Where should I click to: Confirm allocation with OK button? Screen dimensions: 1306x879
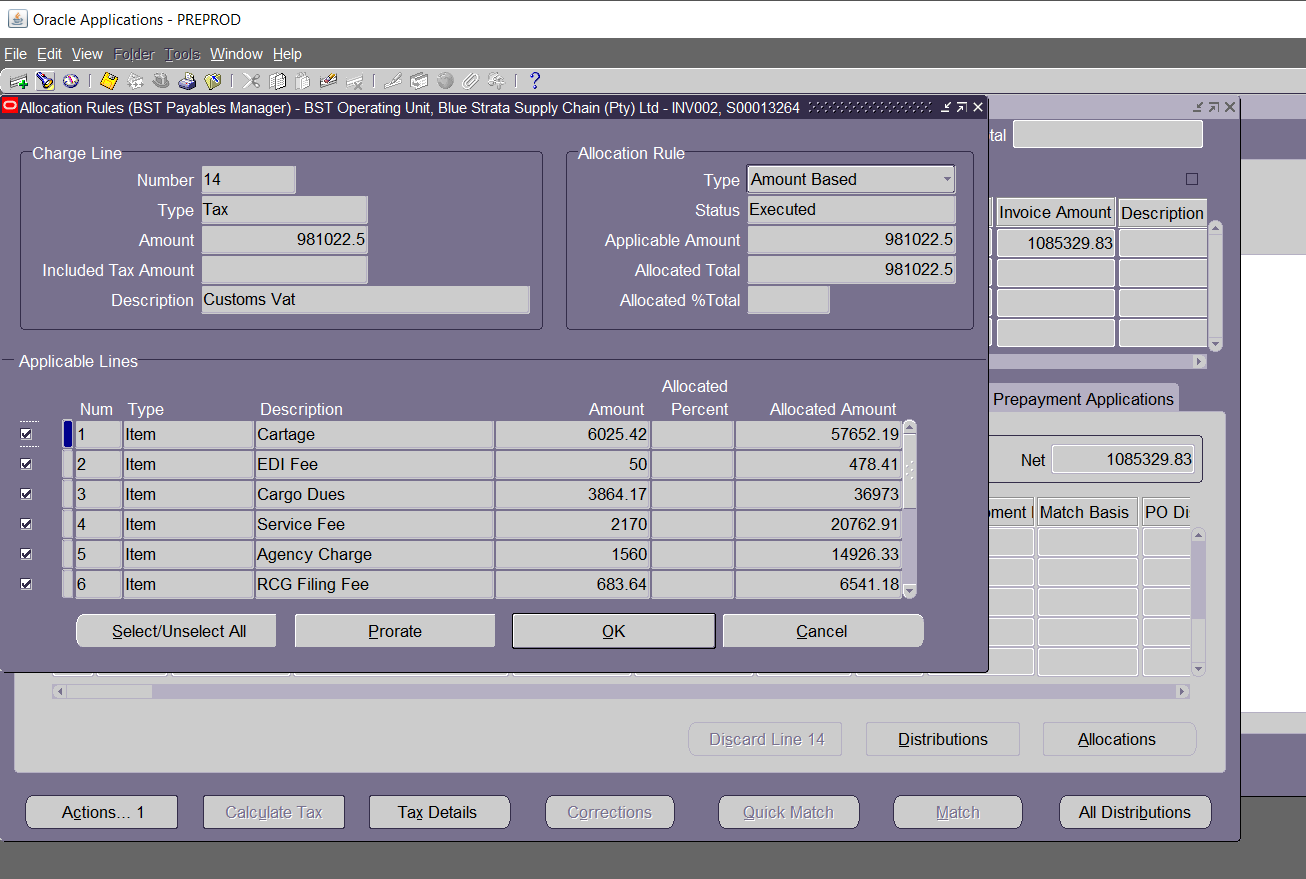pos(614,631)
